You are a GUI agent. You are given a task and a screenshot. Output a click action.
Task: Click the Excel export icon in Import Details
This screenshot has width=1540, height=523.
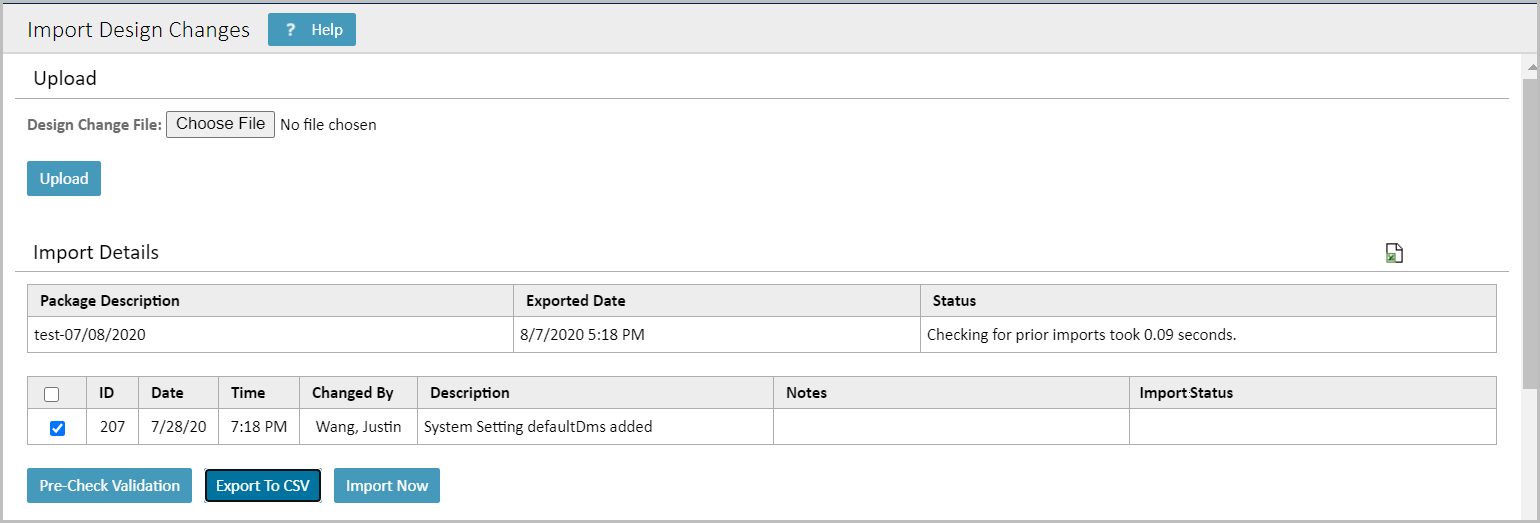tap(1394, 254)
